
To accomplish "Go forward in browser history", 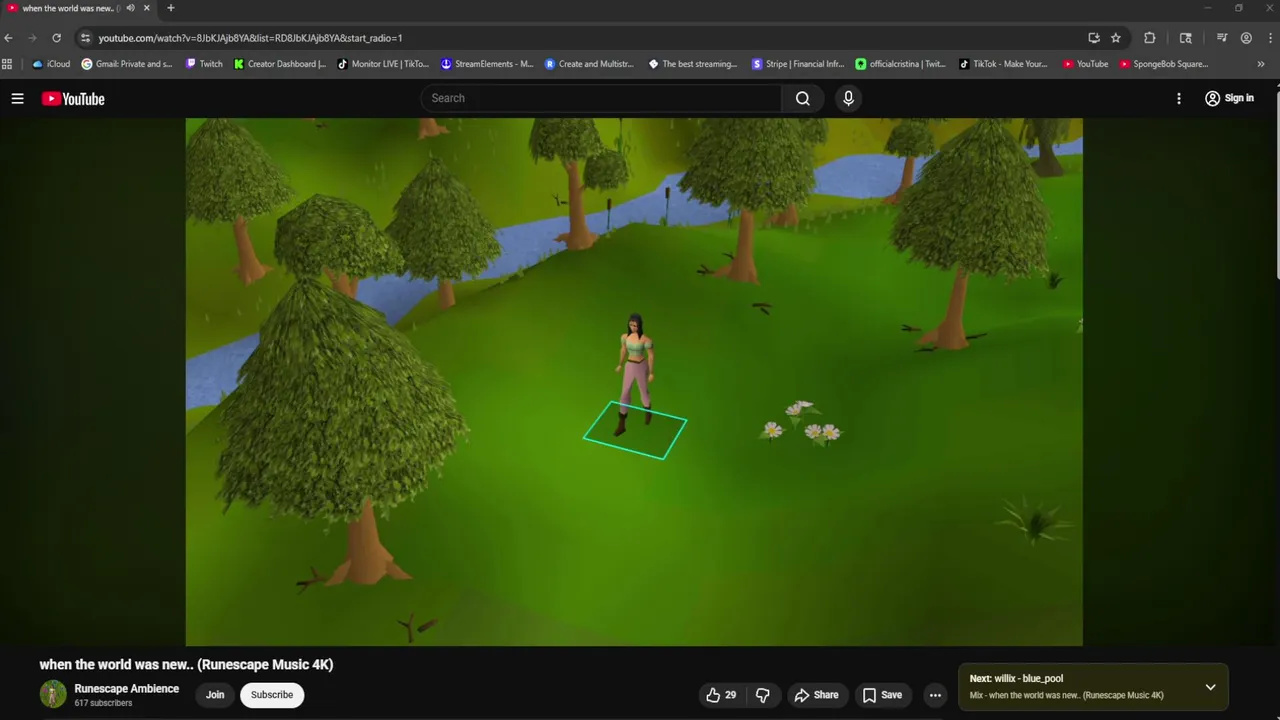I will (32, 38).
